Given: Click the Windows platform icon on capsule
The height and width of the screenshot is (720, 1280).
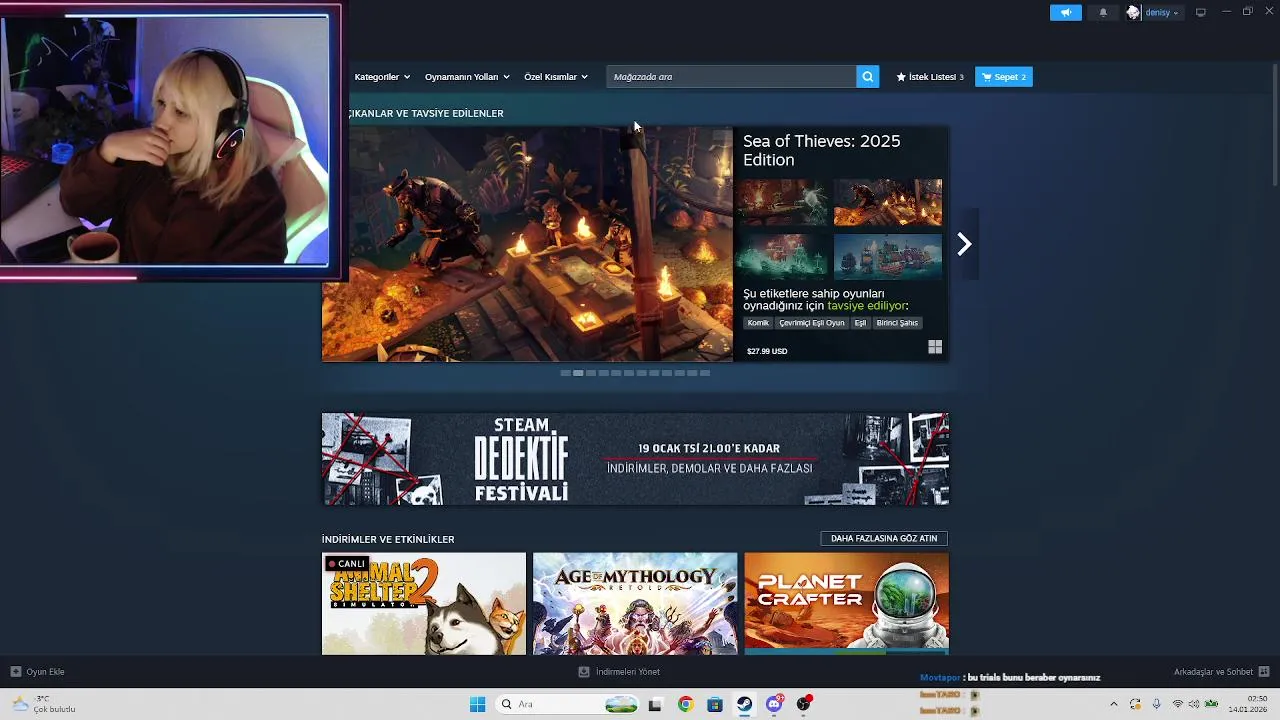Looking at the screenshot, I should point(935,347).
